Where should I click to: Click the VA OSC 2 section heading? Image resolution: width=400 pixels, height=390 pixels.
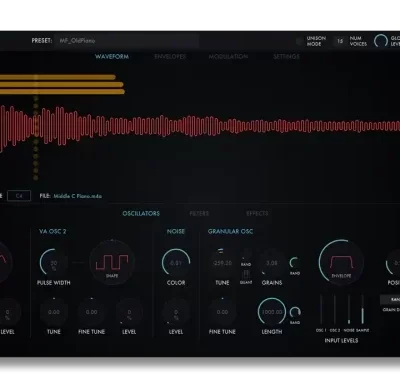[53, 231]
